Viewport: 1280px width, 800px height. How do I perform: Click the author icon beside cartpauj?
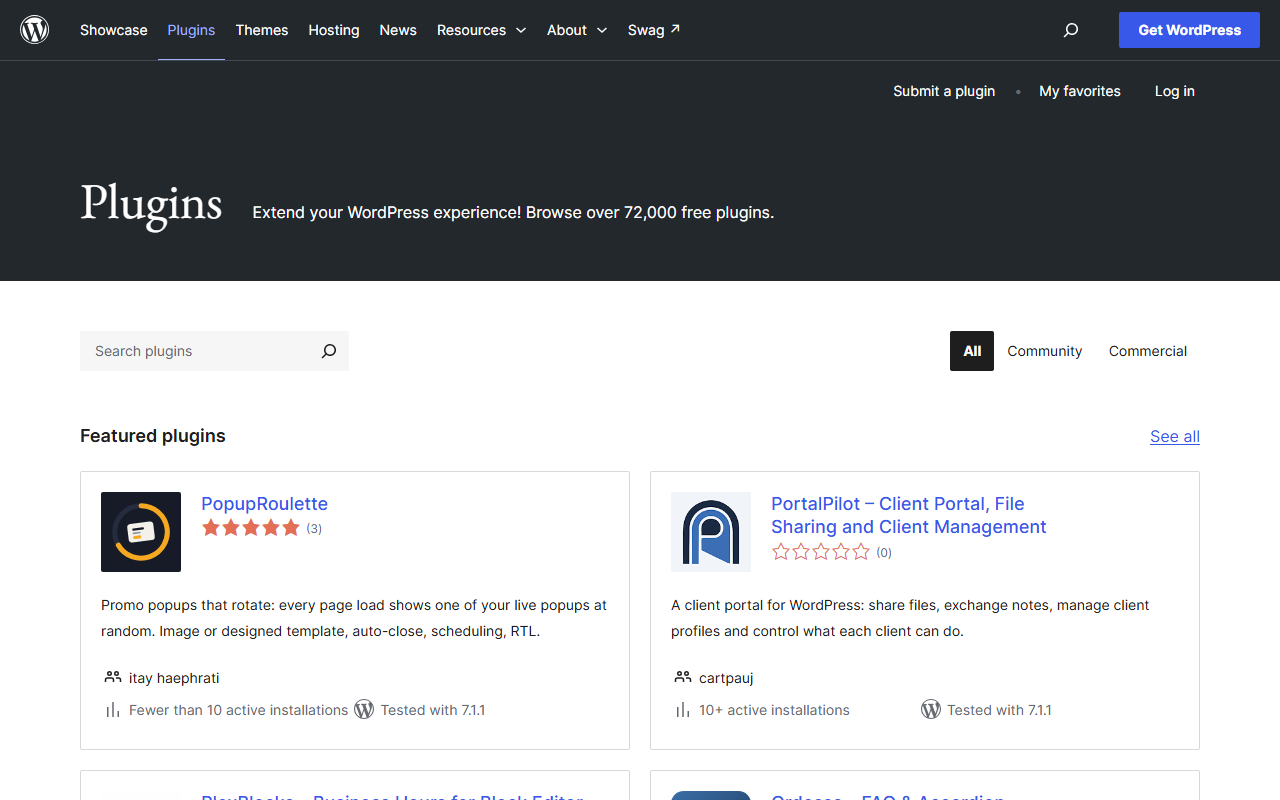[x=683, y=677]
